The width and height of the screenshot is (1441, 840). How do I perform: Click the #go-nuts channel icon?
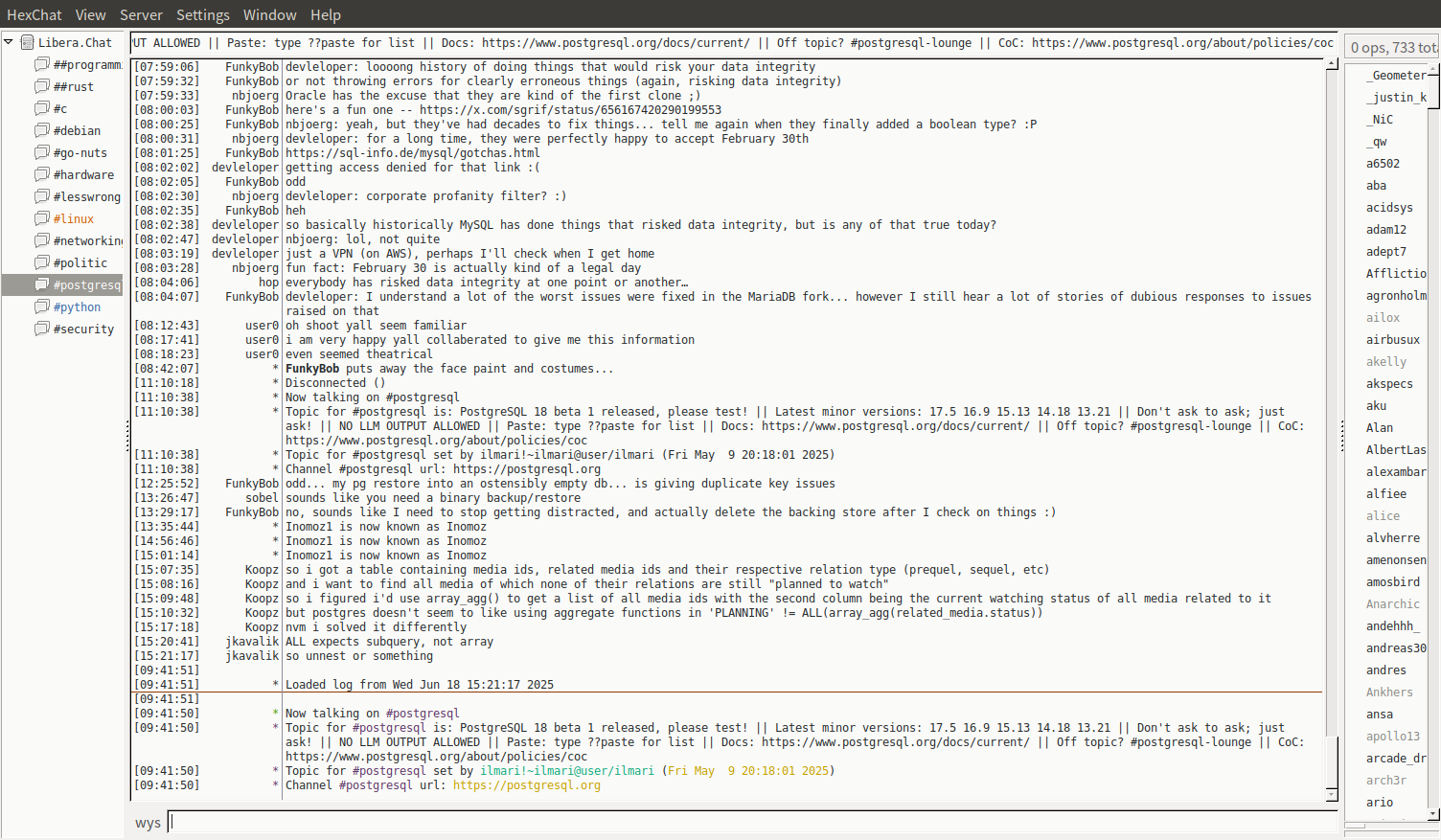[42, 152]
